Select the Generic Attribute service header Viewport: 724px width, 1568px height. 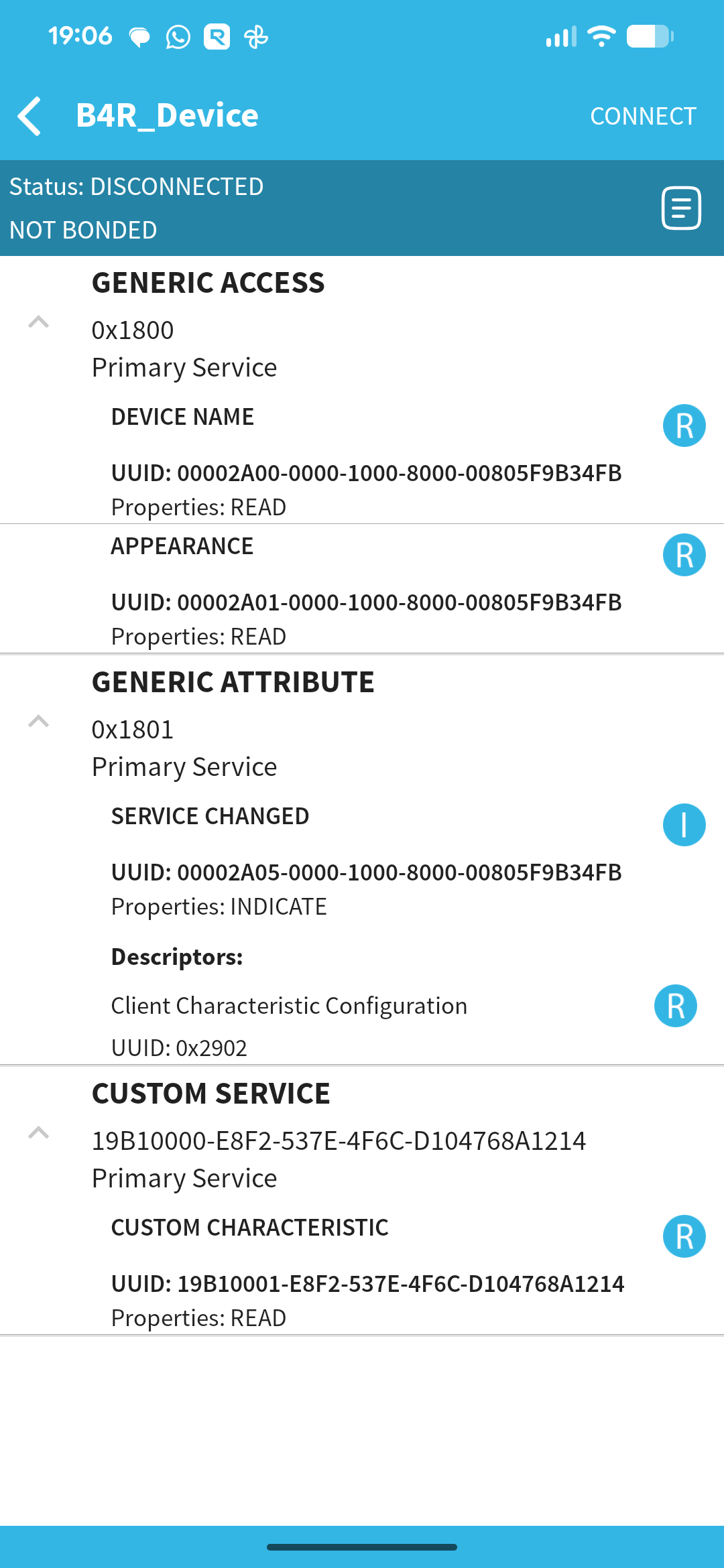pos(233,682)
